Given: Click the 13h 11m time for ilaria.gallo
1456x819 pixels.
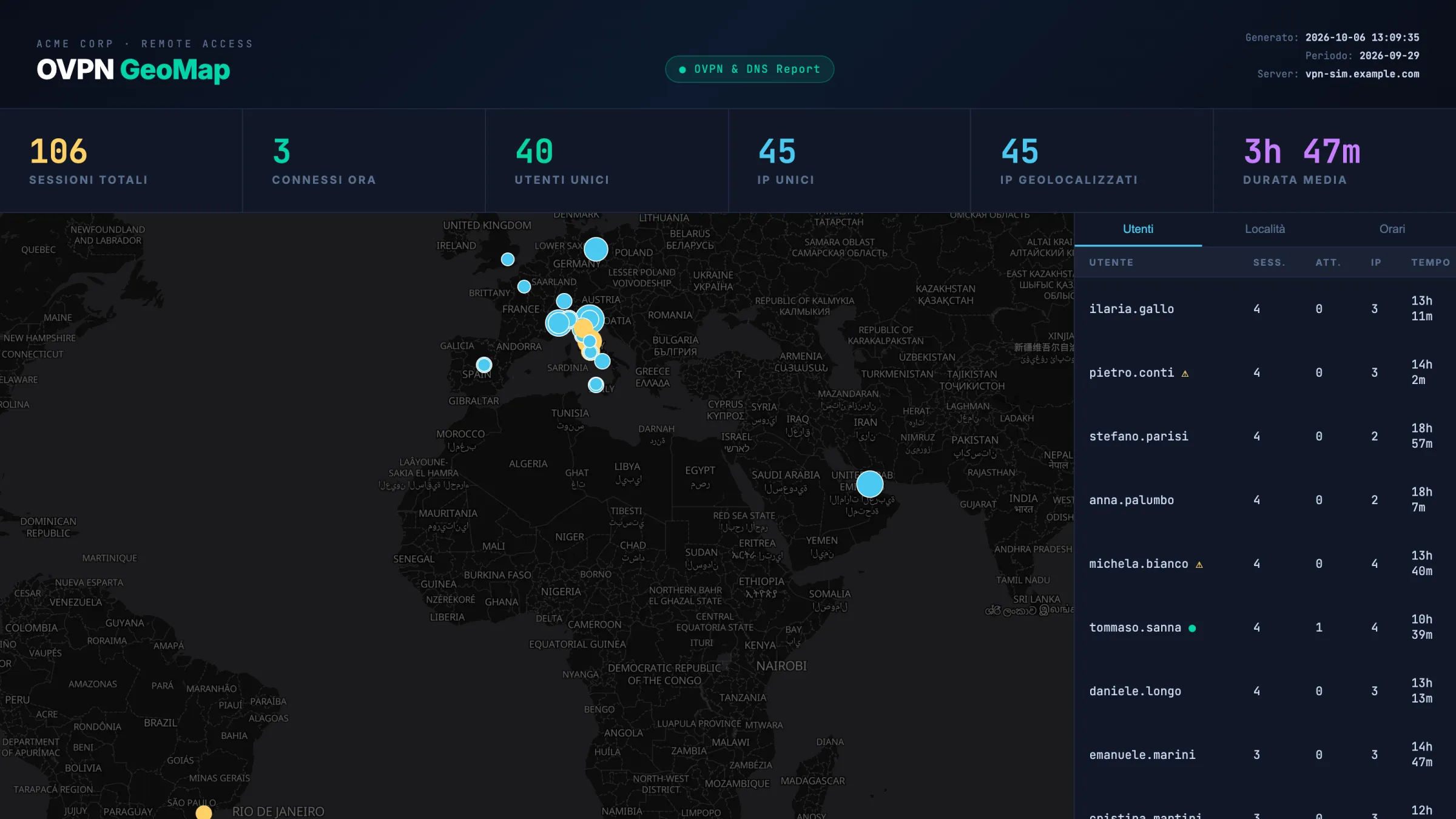Looking at the screenshot, I should [1421, 309].
